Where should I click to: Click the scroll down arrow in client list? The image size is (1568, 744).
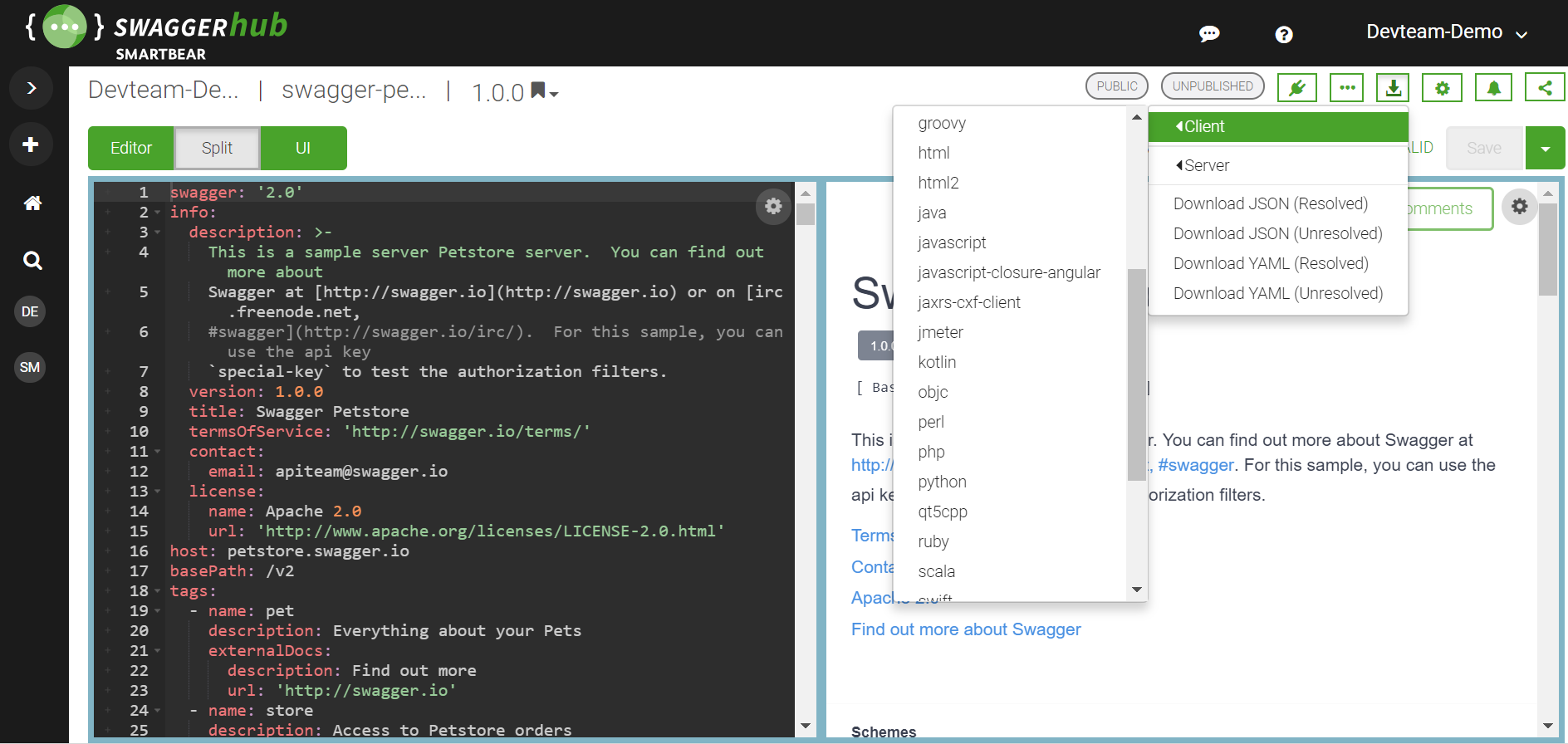point(1136,590)
